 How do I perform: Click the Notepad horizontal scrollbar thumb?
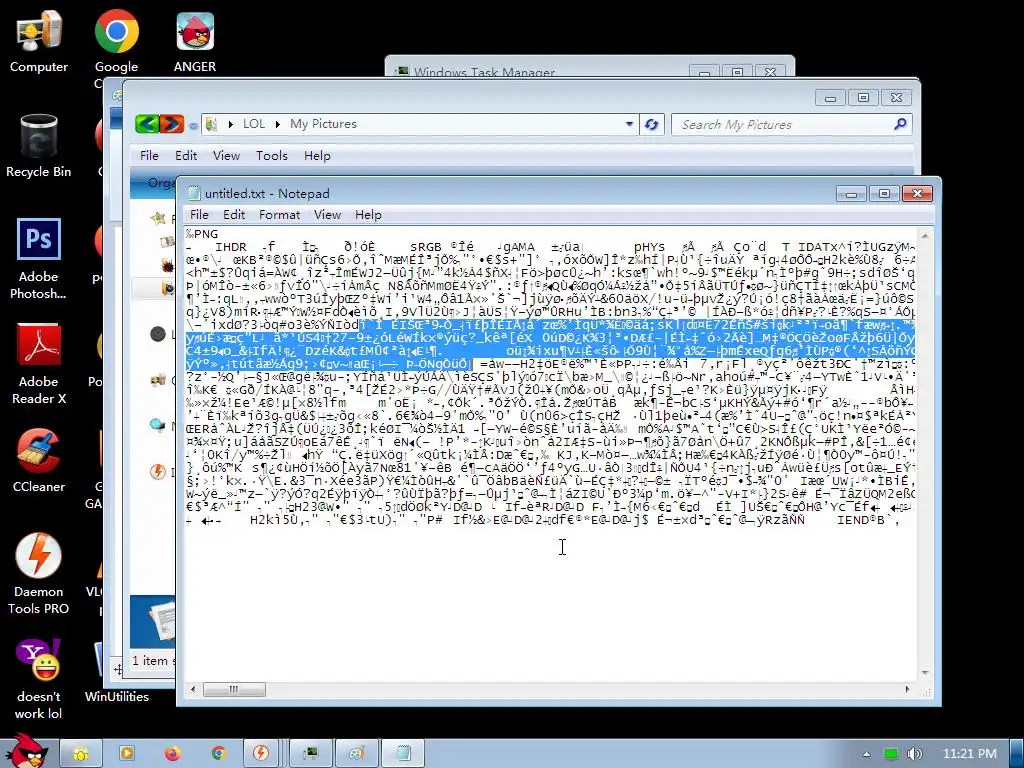234,690
